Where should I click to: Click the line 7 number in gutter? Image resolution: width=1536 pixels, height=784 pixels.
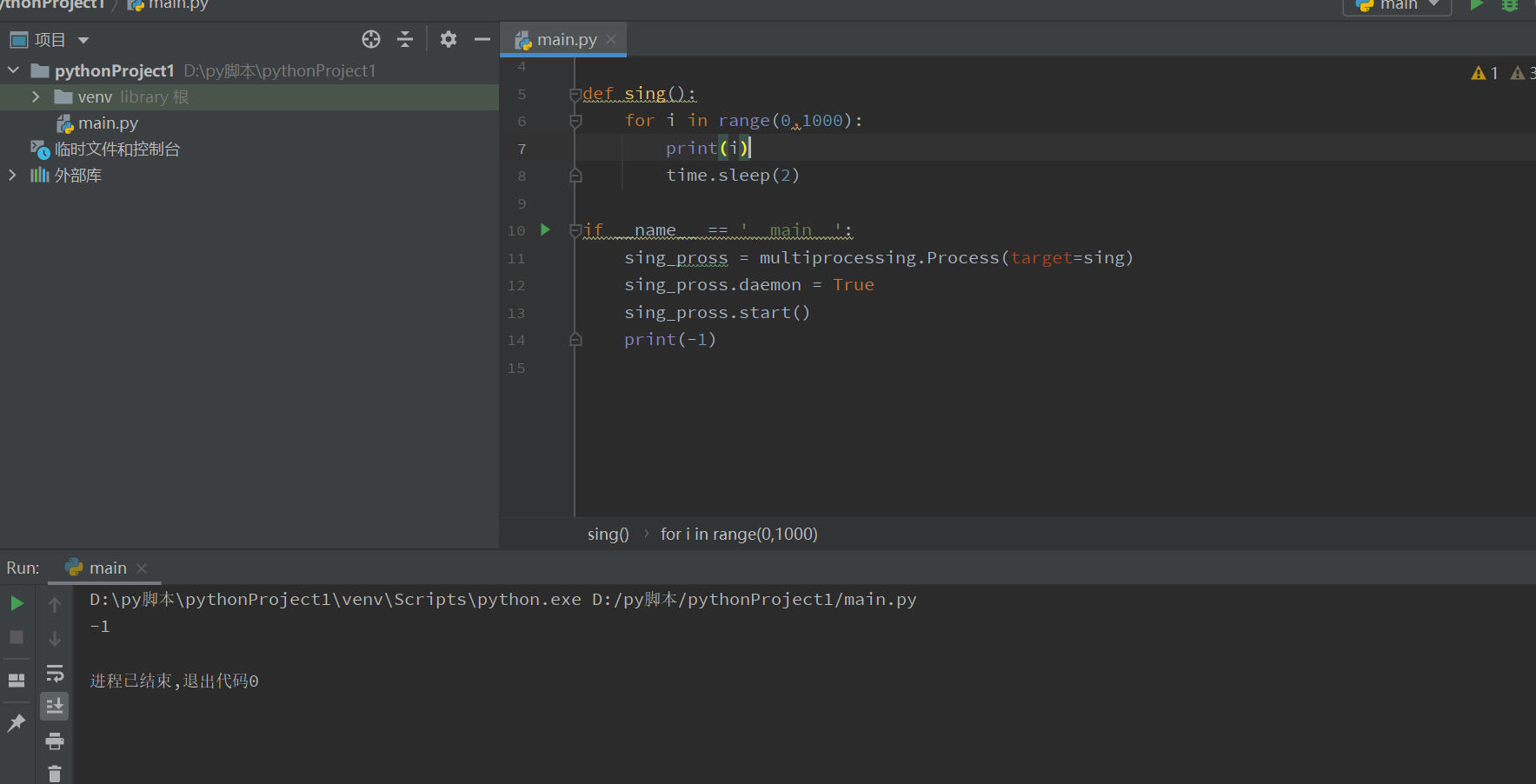click(x=522, y=149)
